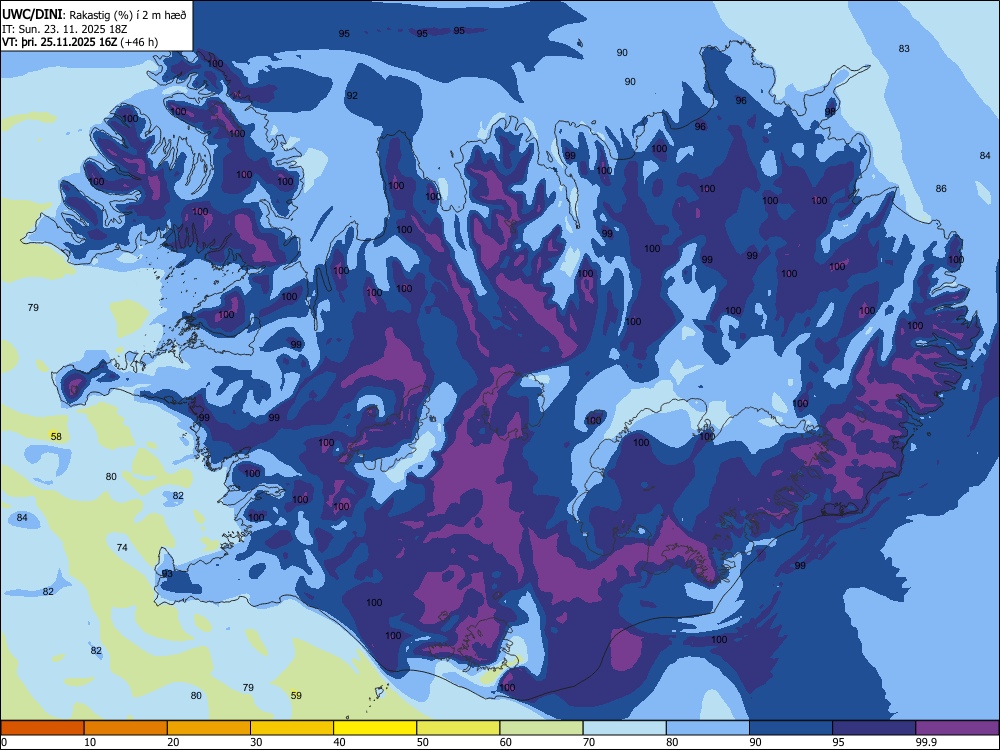Click the pale blue 70–80 legend swatch
The width and height of the screenshot is (1000, 750).
624,728
